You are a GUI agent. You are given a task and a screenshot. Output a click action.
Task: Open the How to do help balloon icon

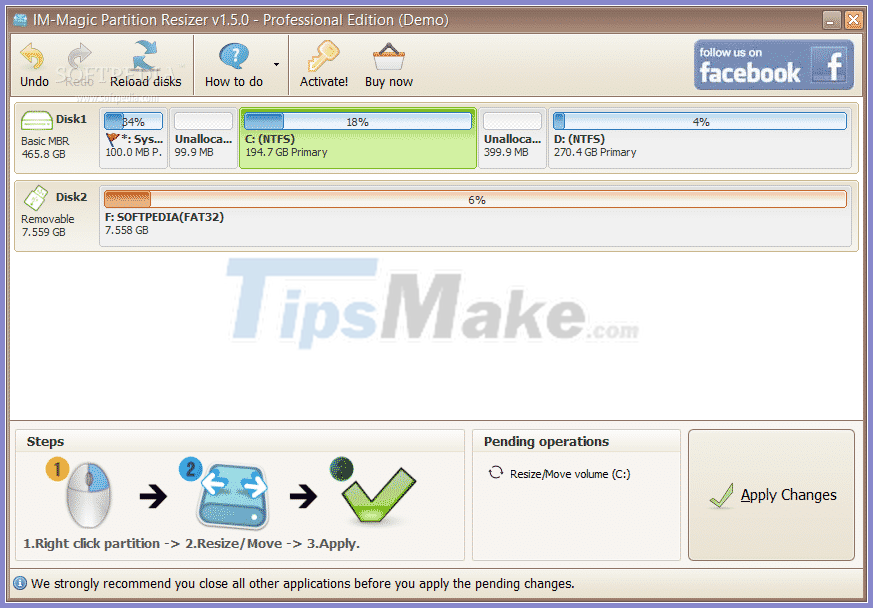point(232,55)
